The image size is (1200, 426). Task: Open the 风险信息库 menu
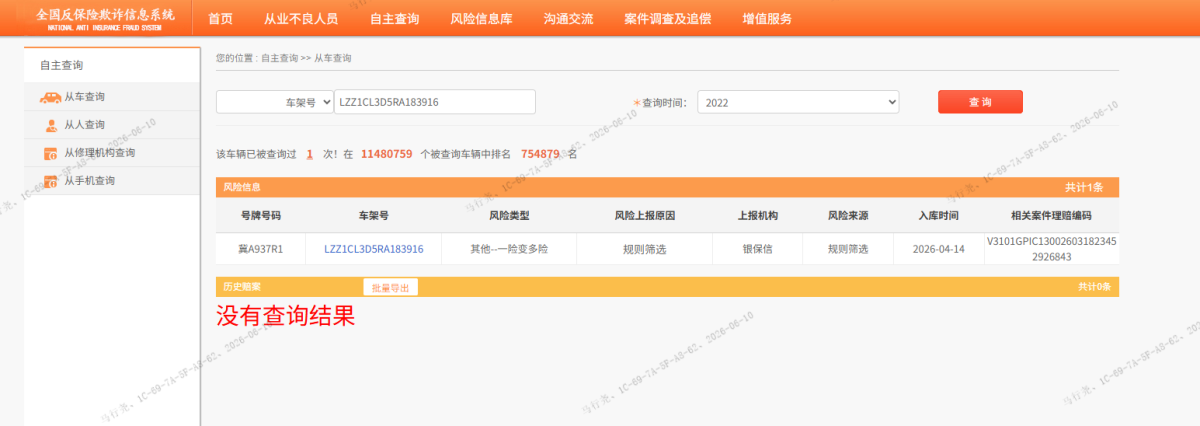tap(483, 19)
